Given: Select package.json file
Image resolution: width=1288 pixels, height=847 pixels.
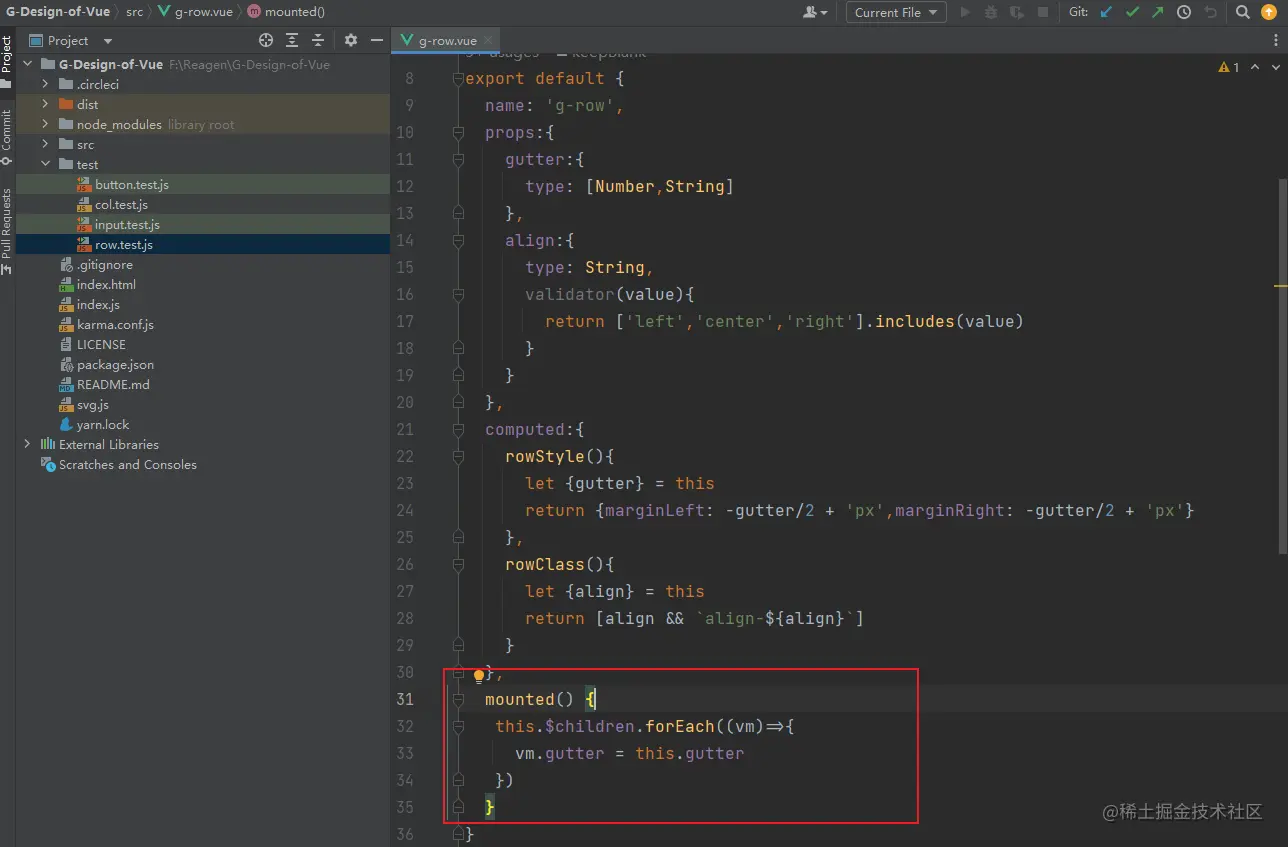Looking at the screenshot, I should pos(115,364).
